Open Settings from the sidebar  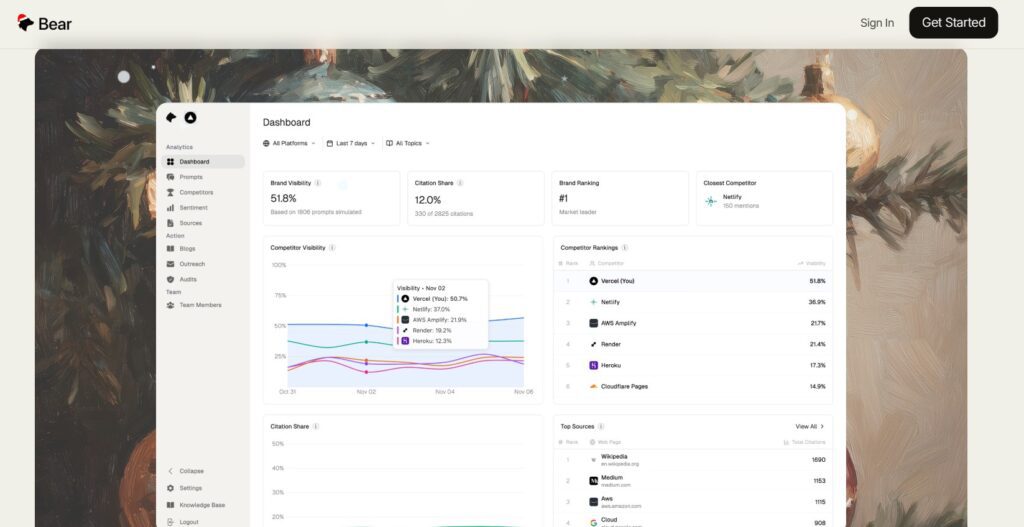point(190,488)
